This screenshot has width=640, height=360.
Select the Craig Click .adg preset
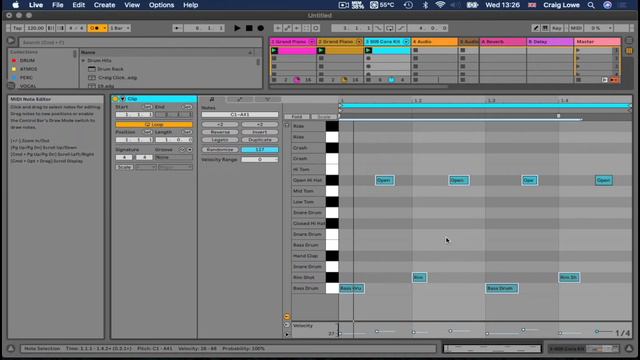coord(117,78)
